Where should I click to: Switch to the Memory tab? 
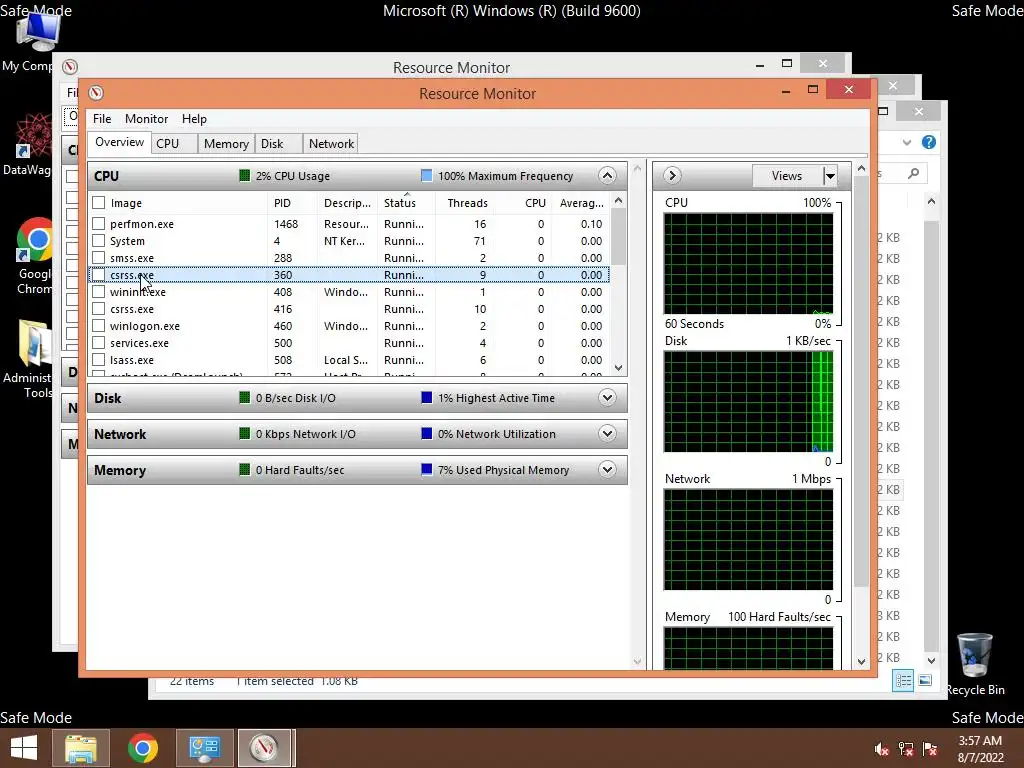tap(226, 144)
